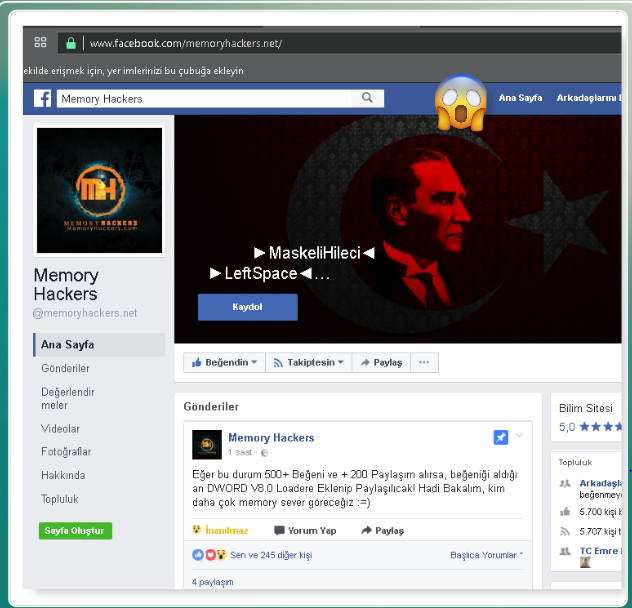This screenshot has height=608, width=632.
Task: Open the three-dots more options button
Action: (424, 362)
